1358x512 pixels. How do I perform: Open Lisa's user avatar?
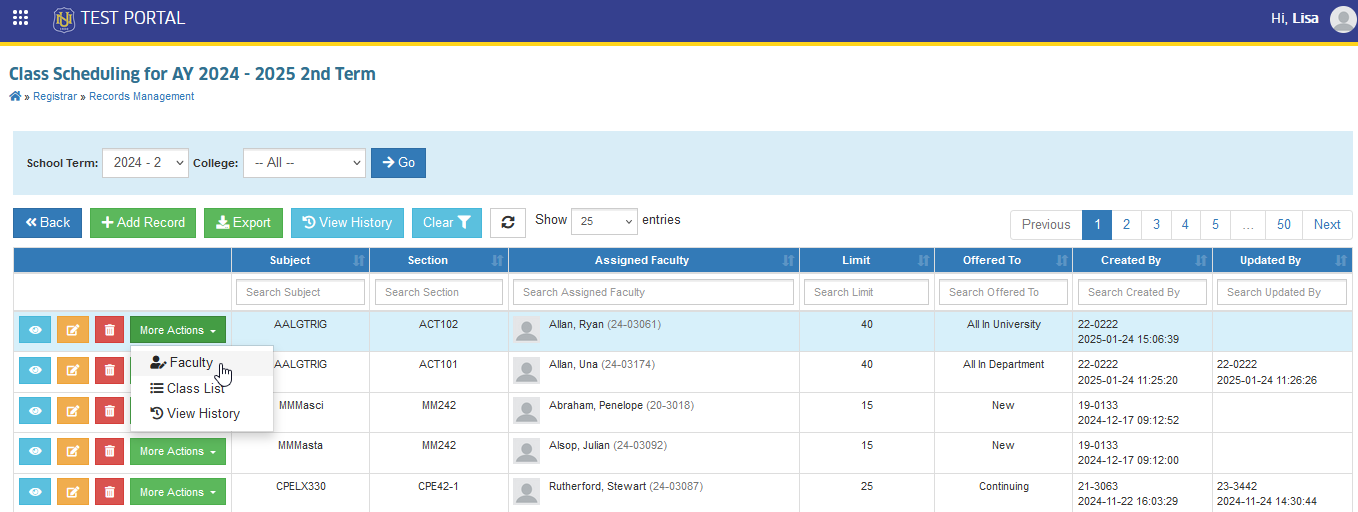pos(1342,19)
